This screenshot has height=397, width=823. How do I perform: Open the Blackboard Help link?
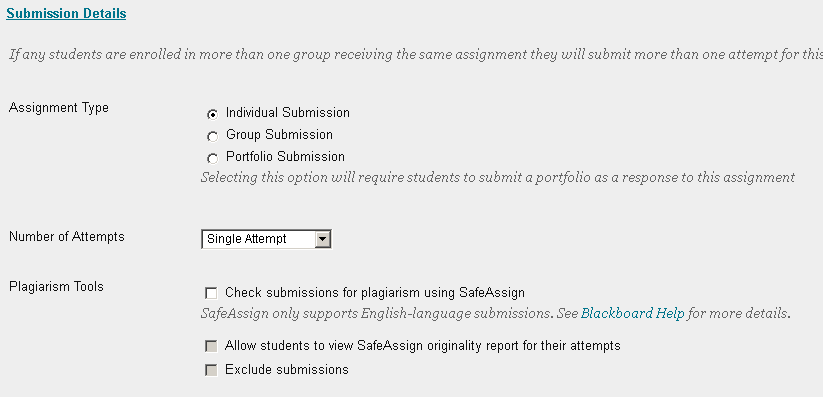click(x=632, y=314)
